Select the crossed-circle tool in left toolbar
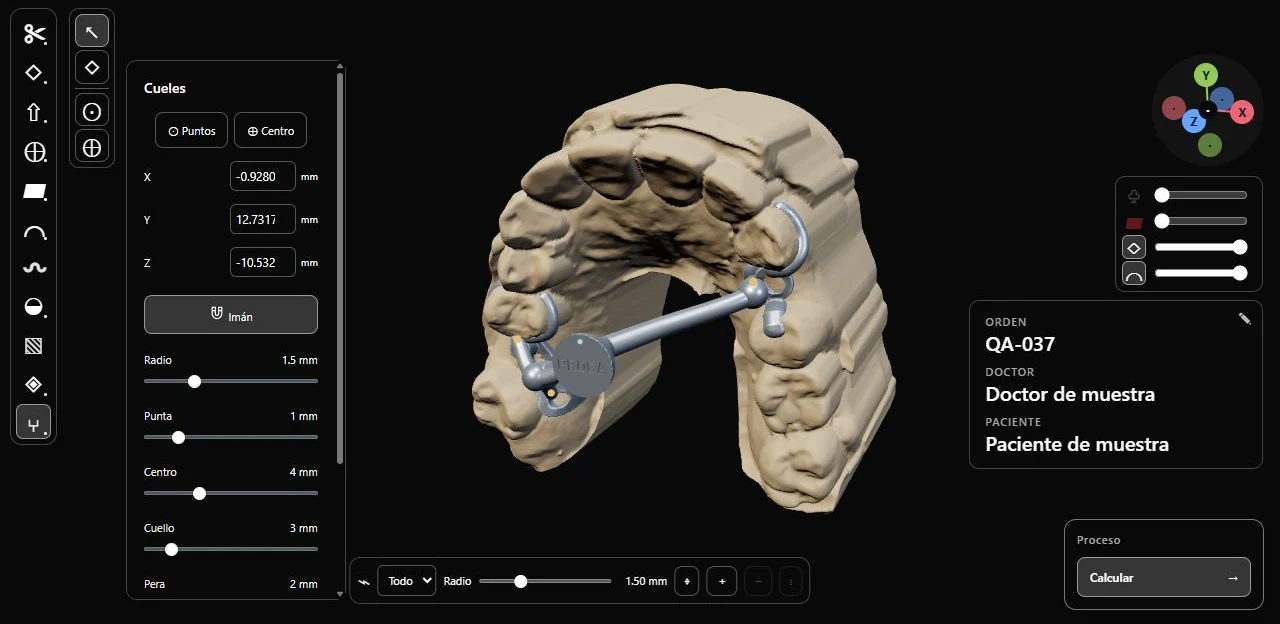The height and width of the screenshot is (624, 1280). click(35, 152)
